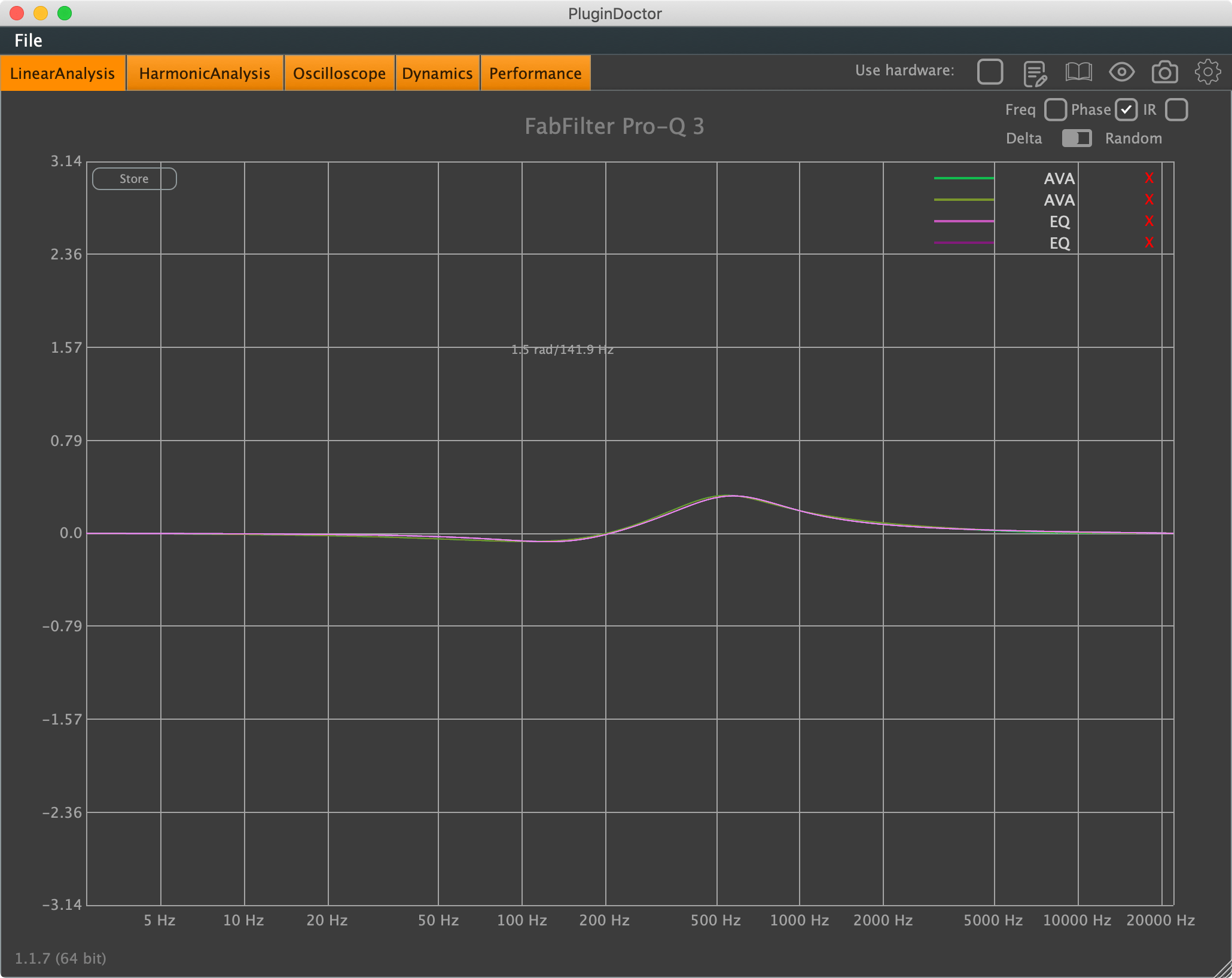This screenshot has width=1232, height=978.
Task: Toggle the Random switch
Action: click(x=1080, y=138)
